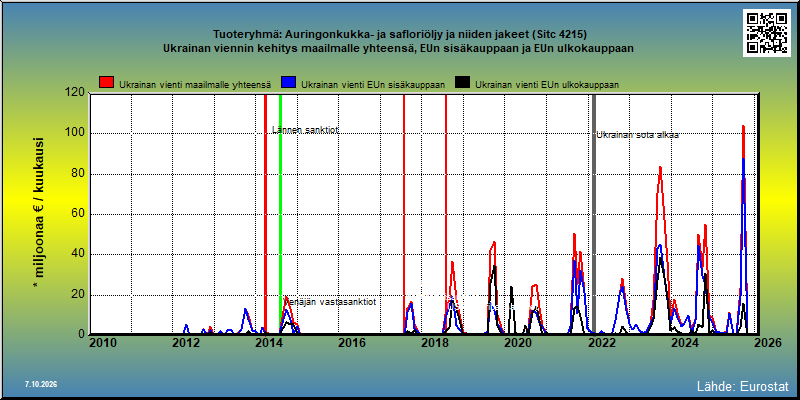Click the 'Lähde: Eurostat' source text

click(x=743, y=385)
